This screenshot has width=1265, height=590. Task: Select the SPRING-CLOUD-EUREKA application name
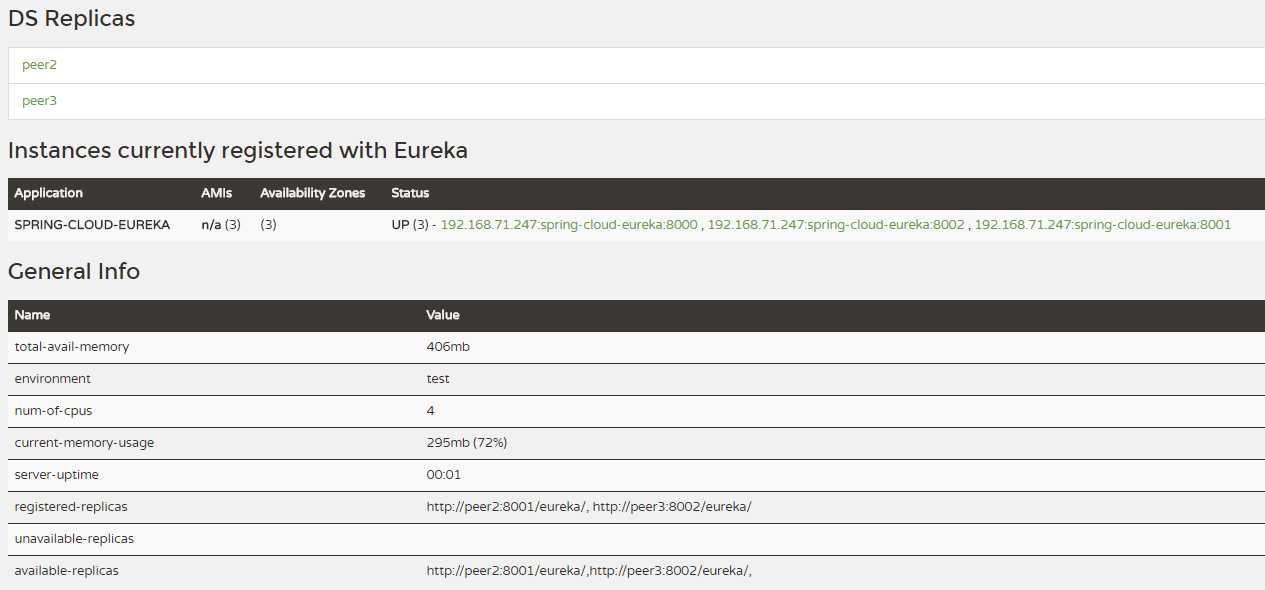(92, 225)
